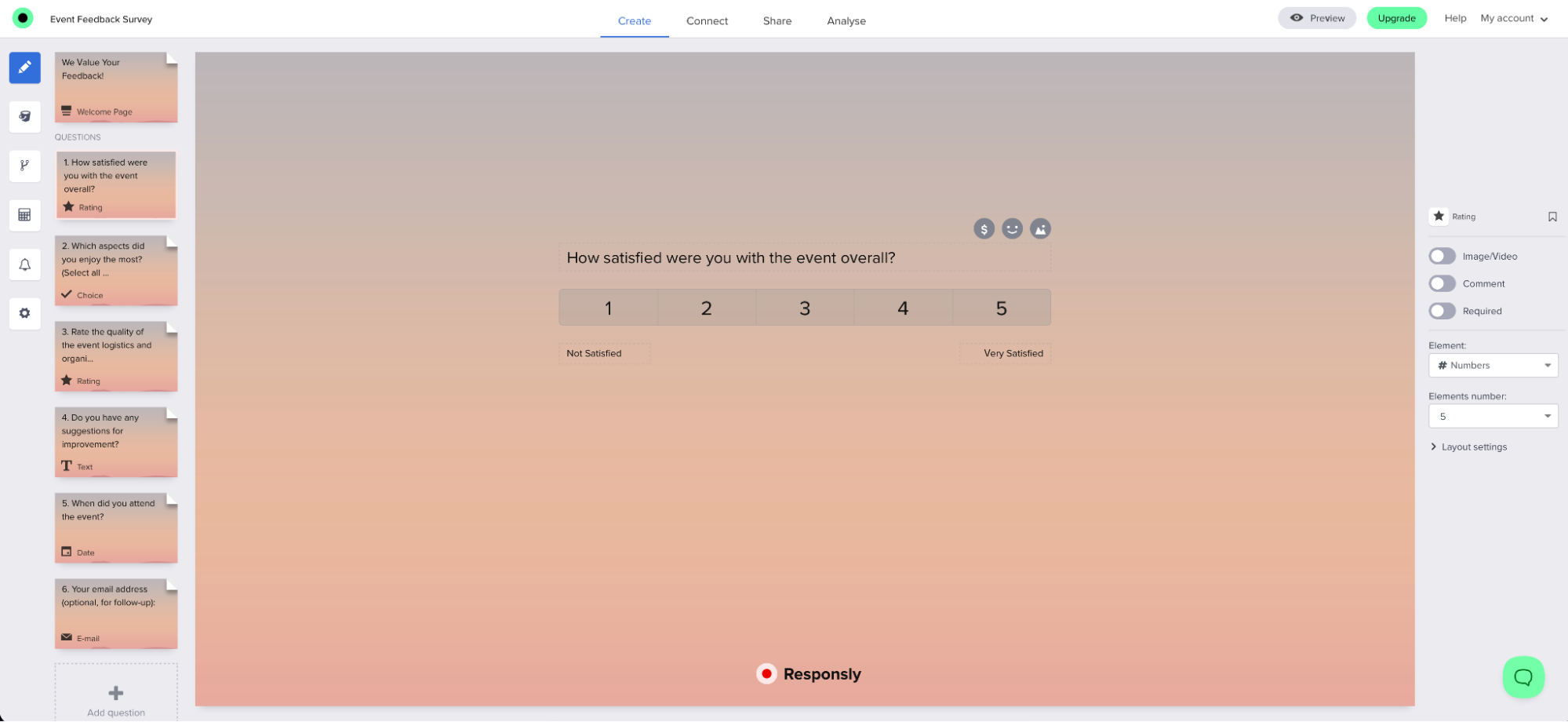
Task: Open the Share tab
Action: point(777,20)
